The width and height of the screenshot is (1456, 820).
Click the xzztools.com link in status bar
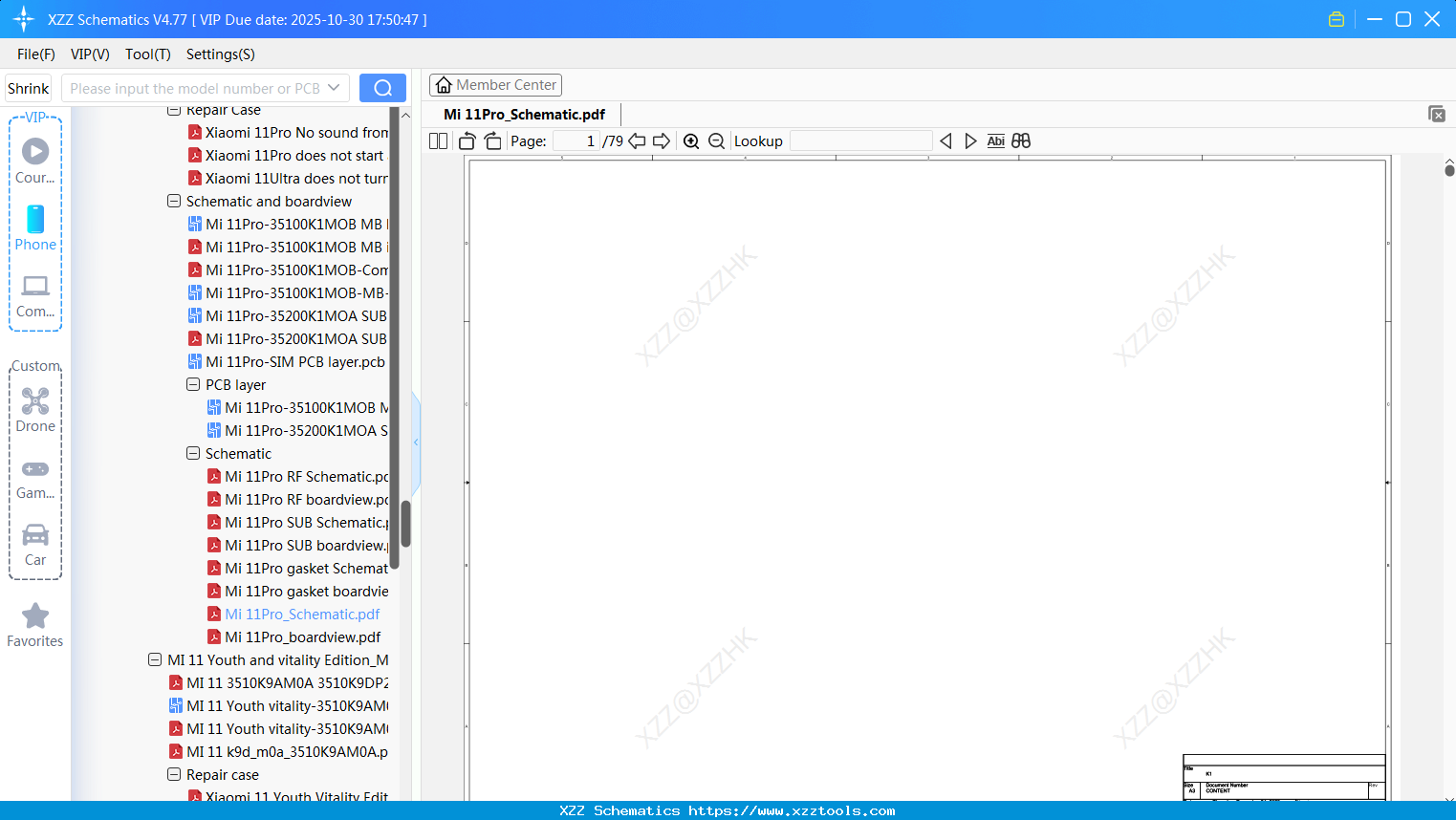[792, 810]
